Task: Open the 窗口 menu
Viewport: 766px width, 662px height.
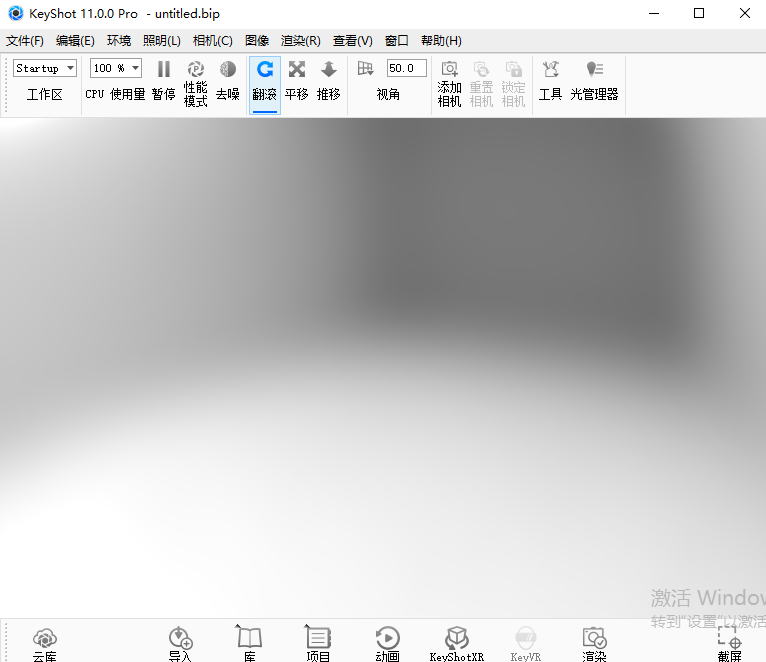Action: pyautogui.click(x=397, y=41)
